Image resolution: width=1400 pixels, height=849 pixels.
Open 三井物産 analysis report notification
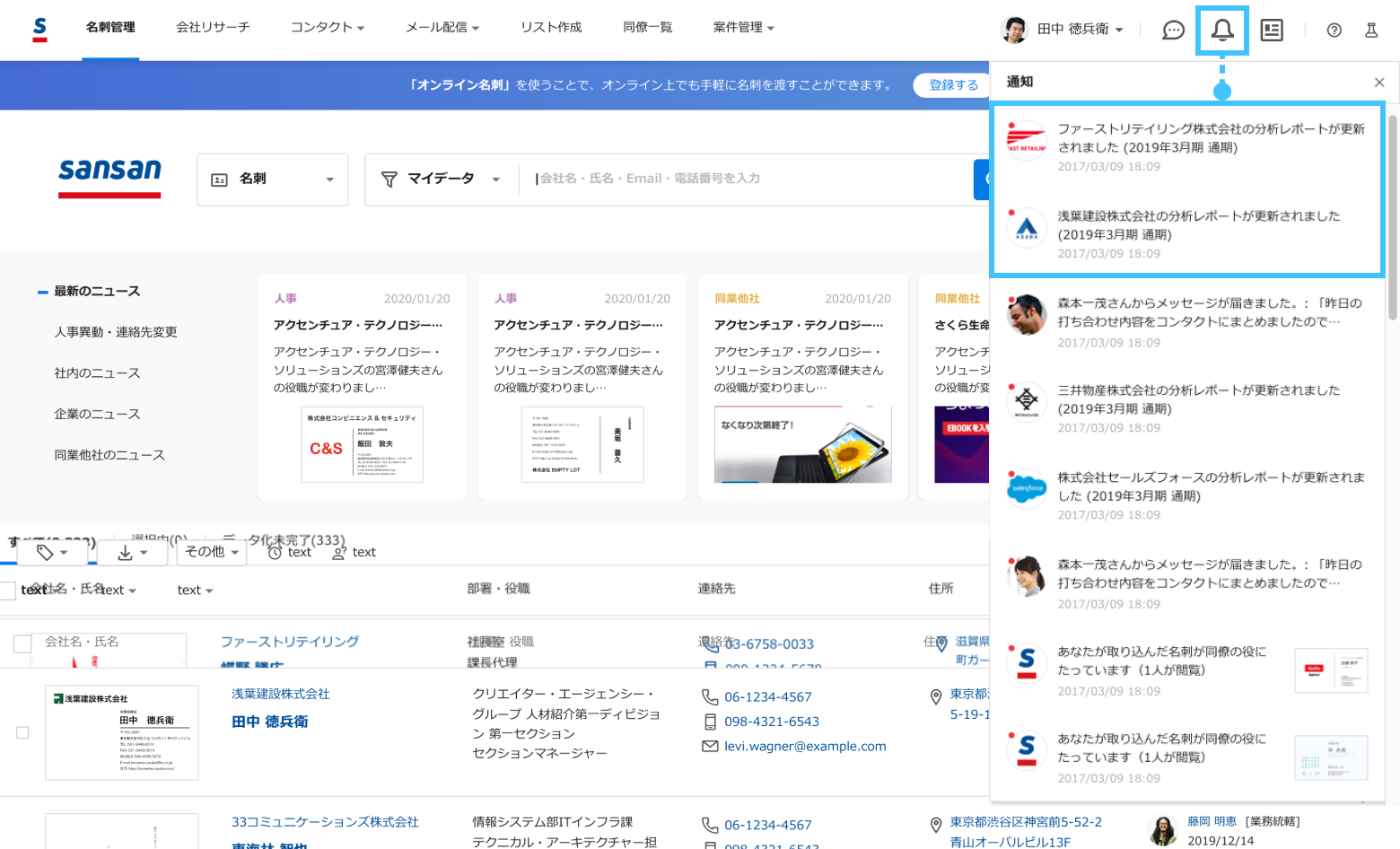click(1188, 407)
